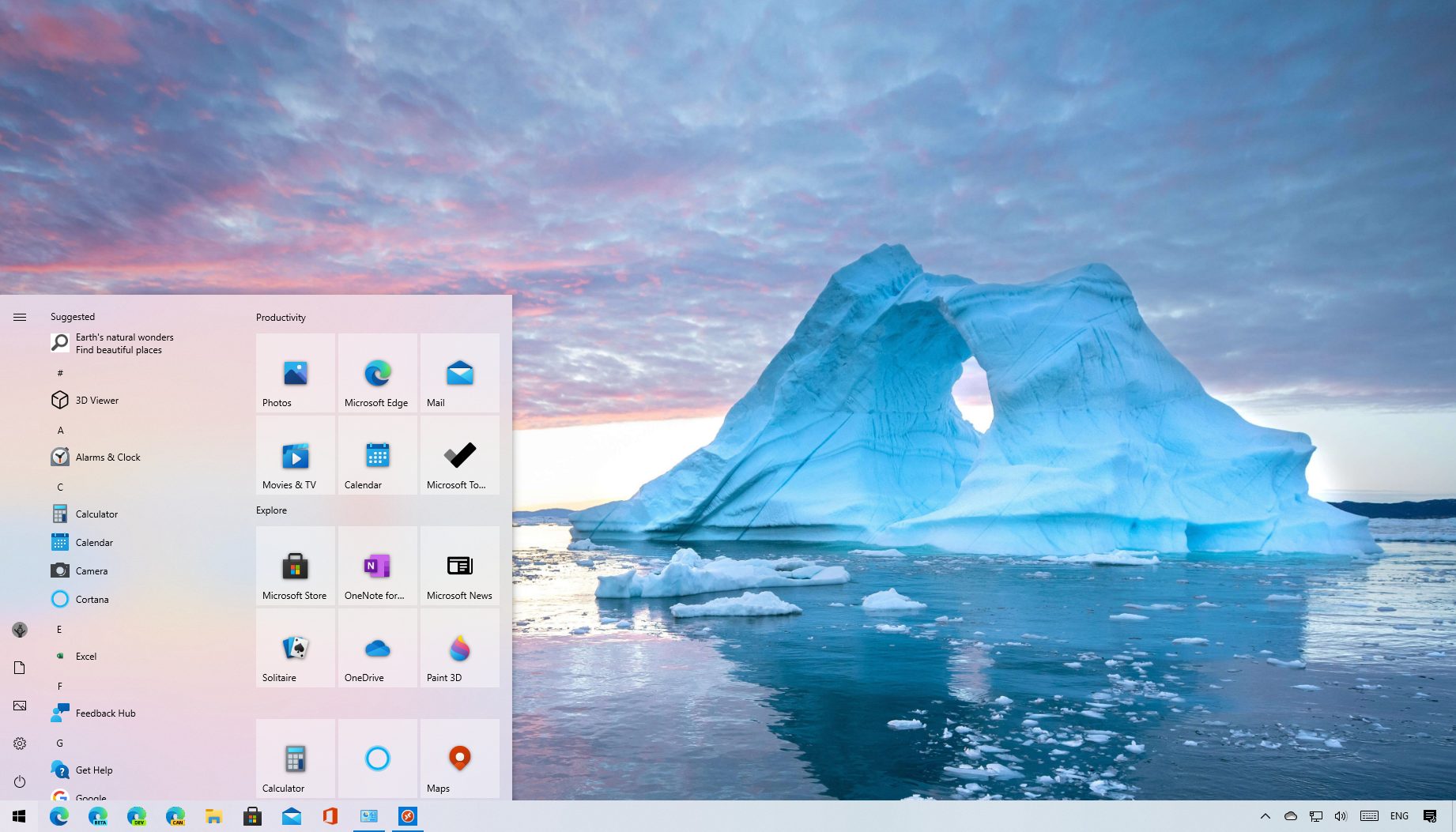The image size is (1456, 832).
Task: Open the volume control from the tray
Action: (1341, 815)
